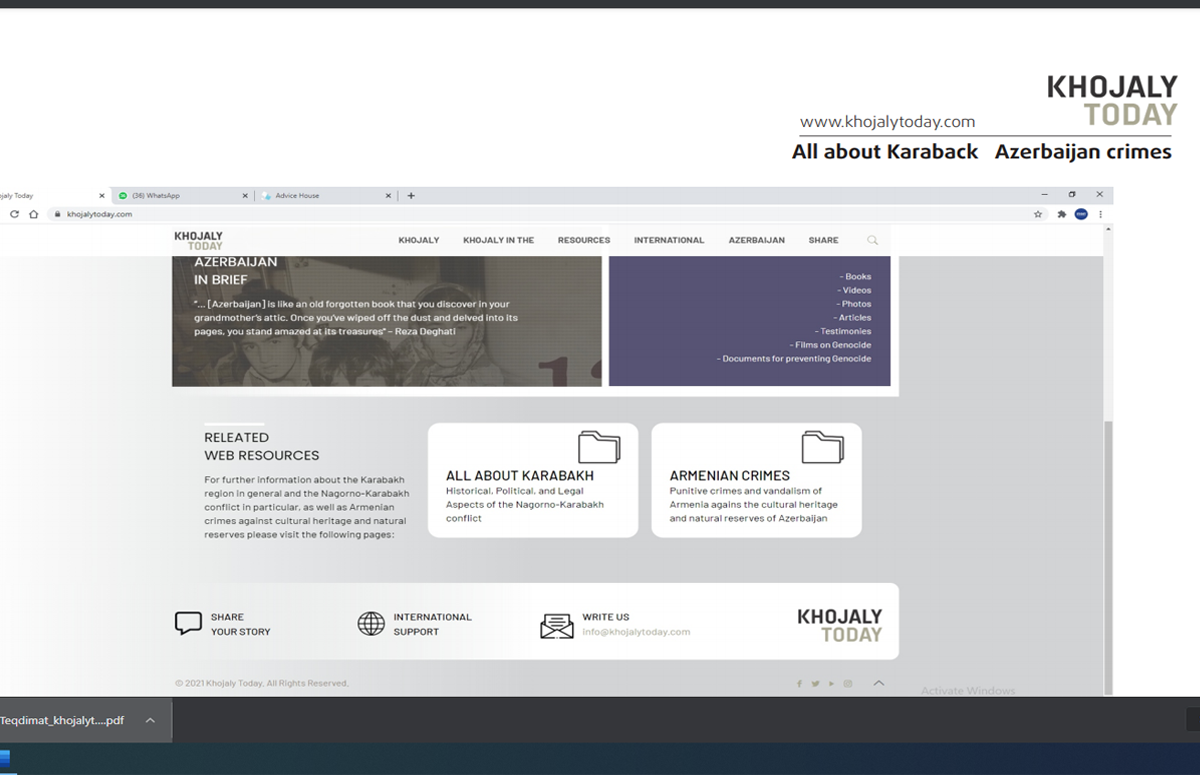Reload the page with the browser refresh icon

14,214
